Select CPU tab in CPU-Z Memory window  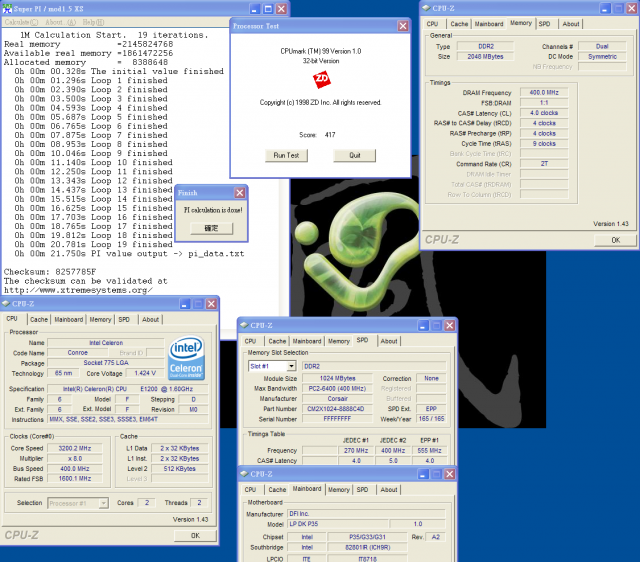[x=432, y=24]
